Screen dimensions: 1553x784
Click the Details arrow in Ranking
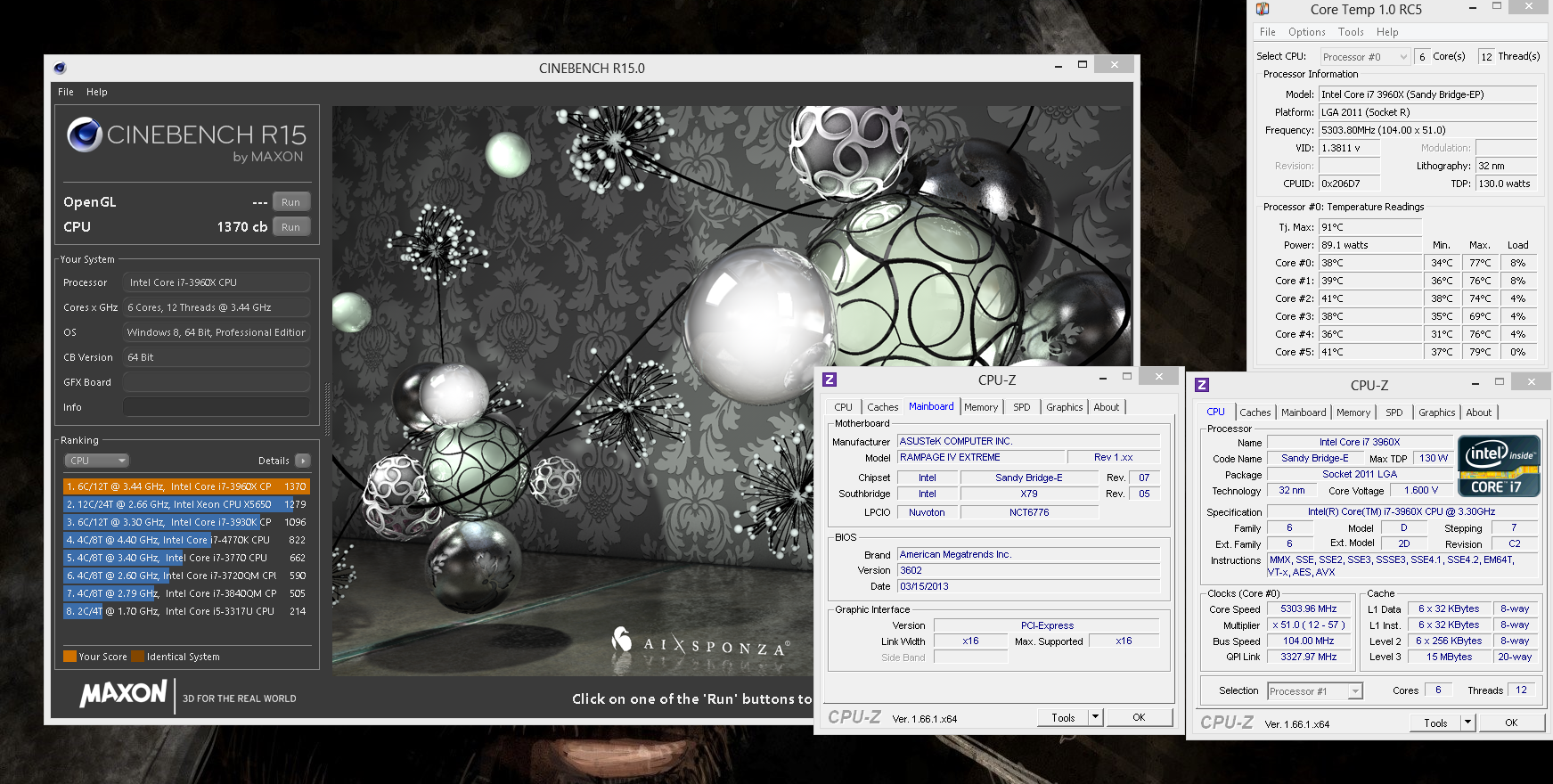pyautogui.click(x=303, y=461)
